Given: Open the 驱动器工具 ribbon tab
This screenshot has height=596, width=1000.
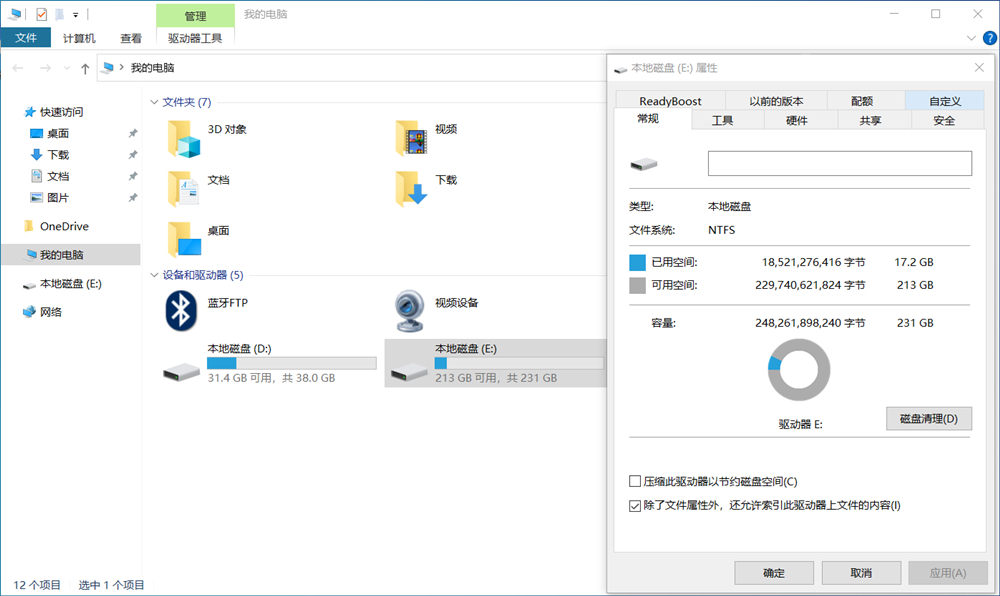Looking at the screenshot, I should click(195, 38).
